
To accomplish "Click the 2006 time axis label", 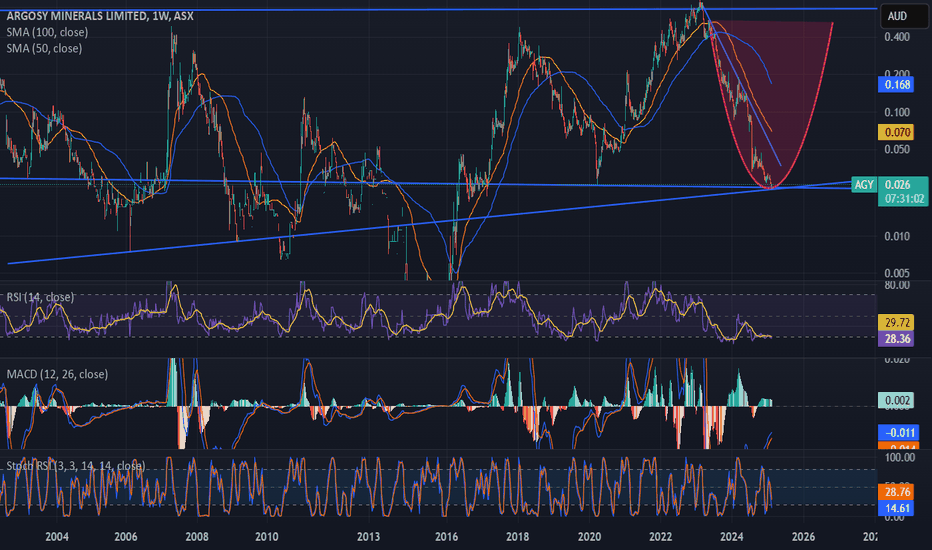I will point(125,536).
